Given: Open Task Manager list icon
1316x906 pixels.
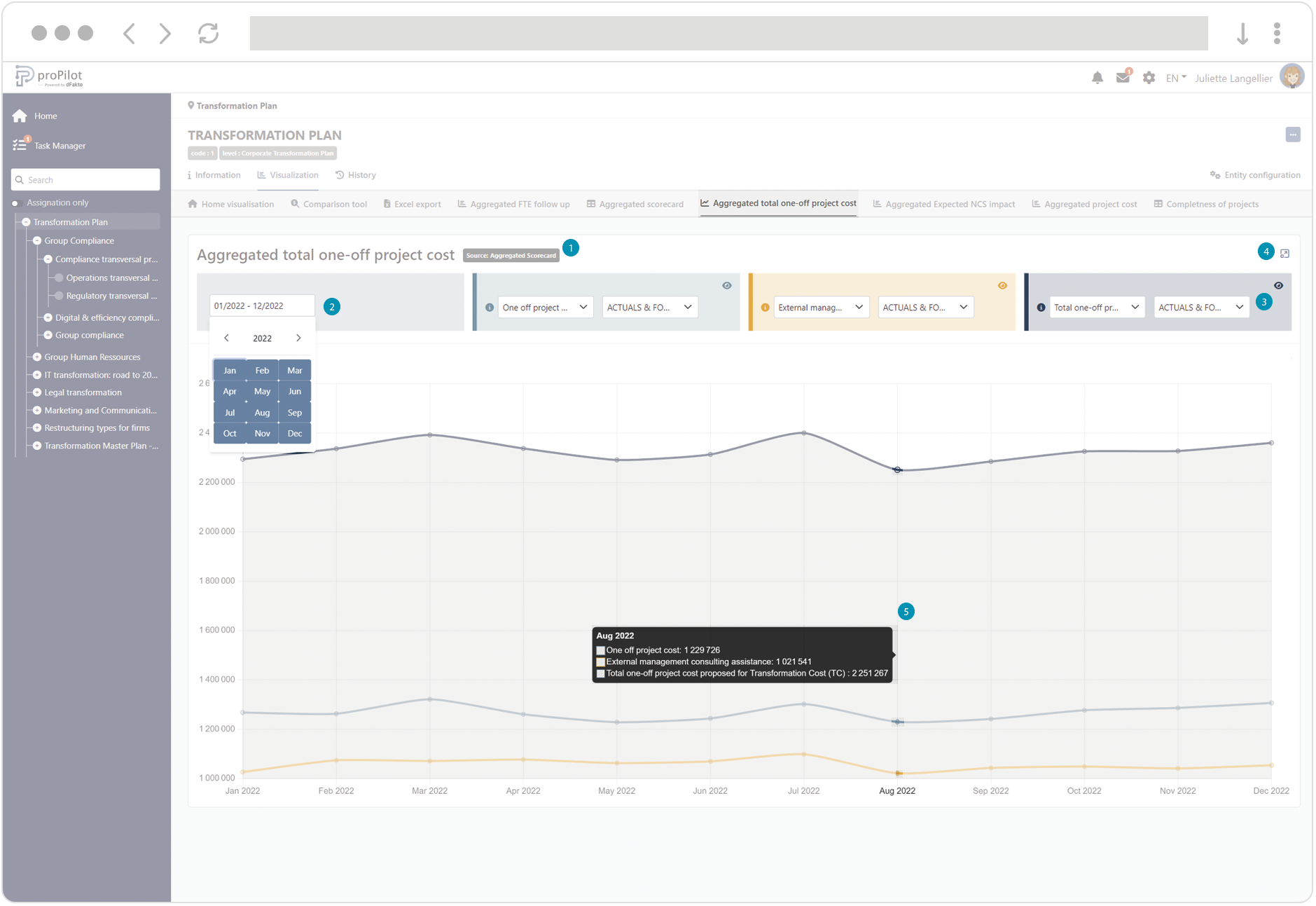Looking at the screenshot, I should coord(20,145).
